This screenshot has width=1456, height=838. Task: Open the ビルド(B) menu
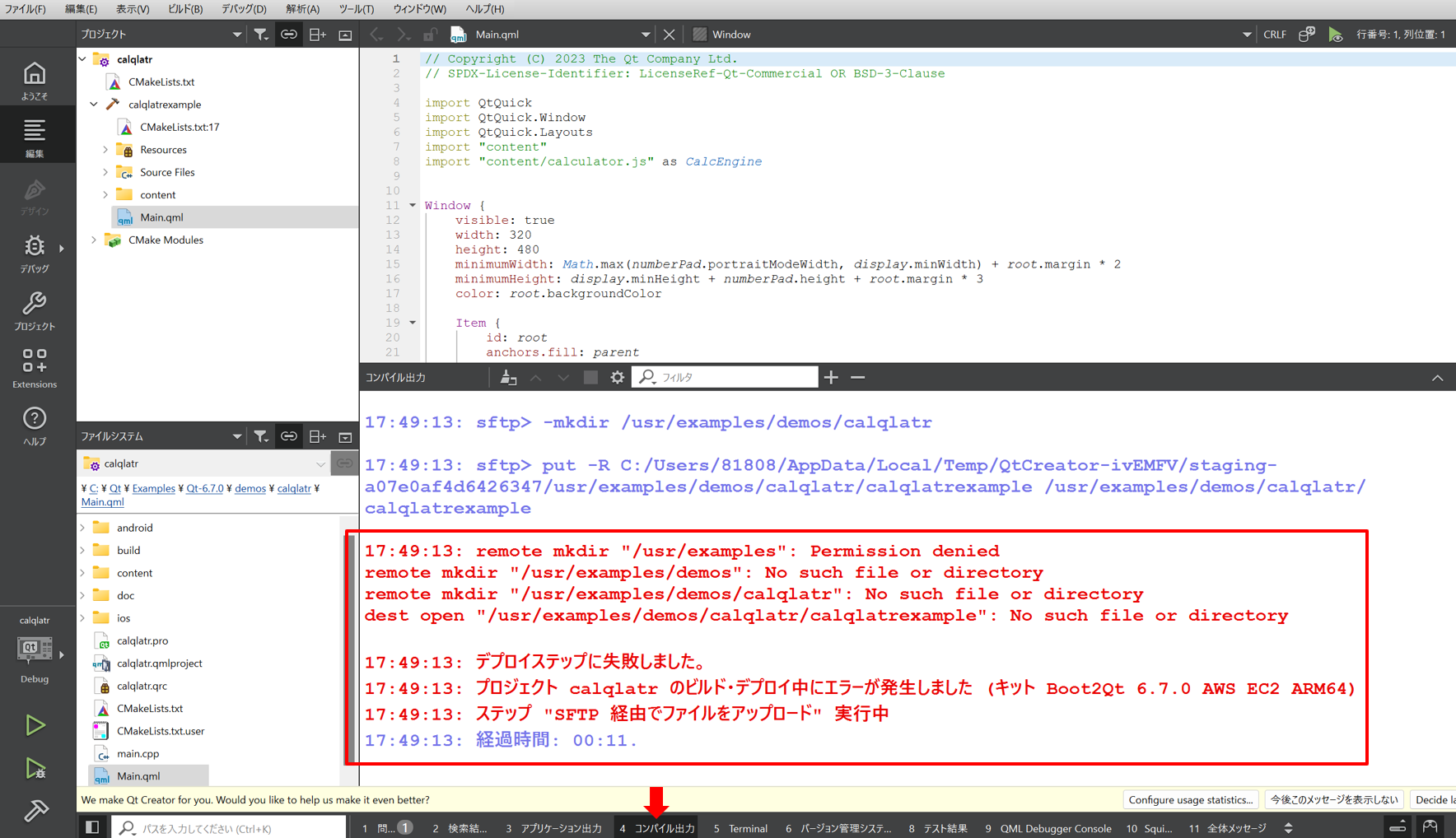click(185, 9)
